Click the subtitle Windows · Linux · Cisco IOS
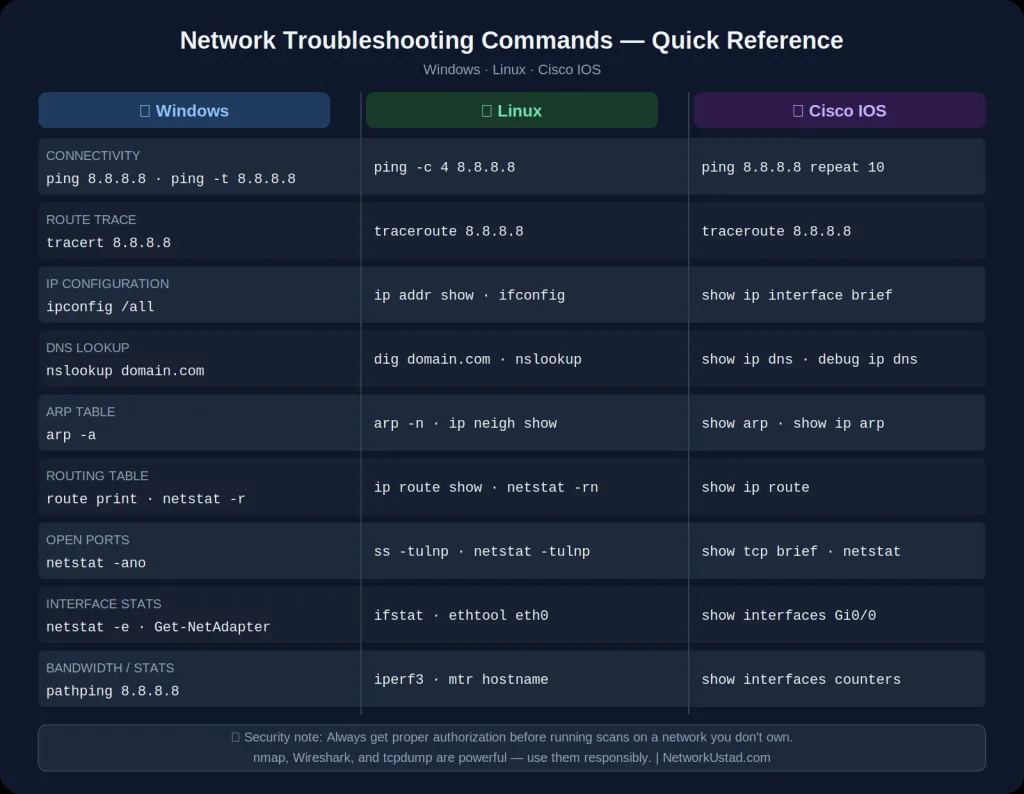Image resolution: width=1024 pixels, height=794 pixels. tap(511, 70)
